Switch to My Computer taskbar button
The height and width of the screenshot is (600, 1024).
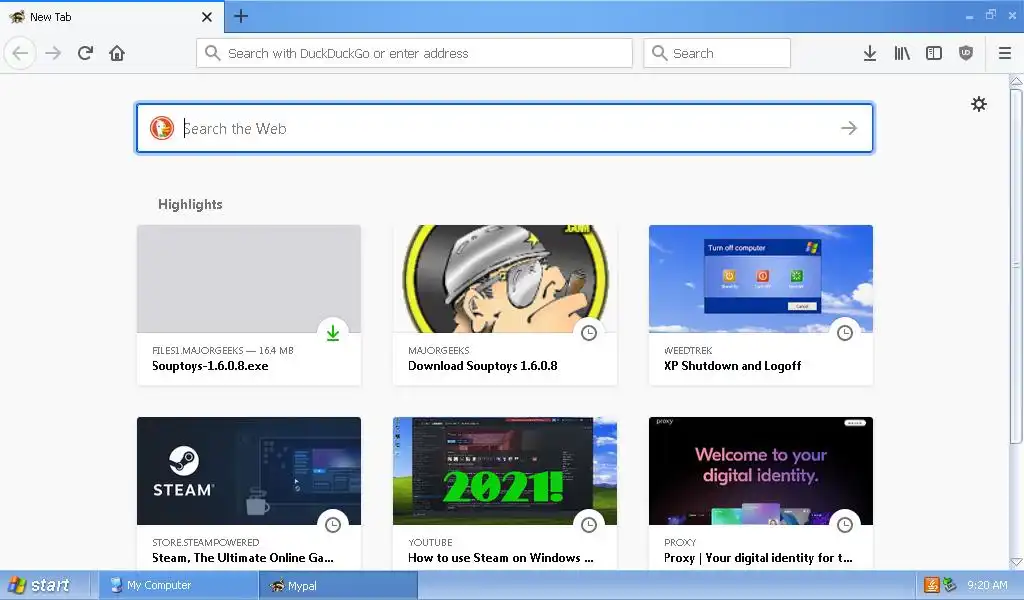pos(178,586)
